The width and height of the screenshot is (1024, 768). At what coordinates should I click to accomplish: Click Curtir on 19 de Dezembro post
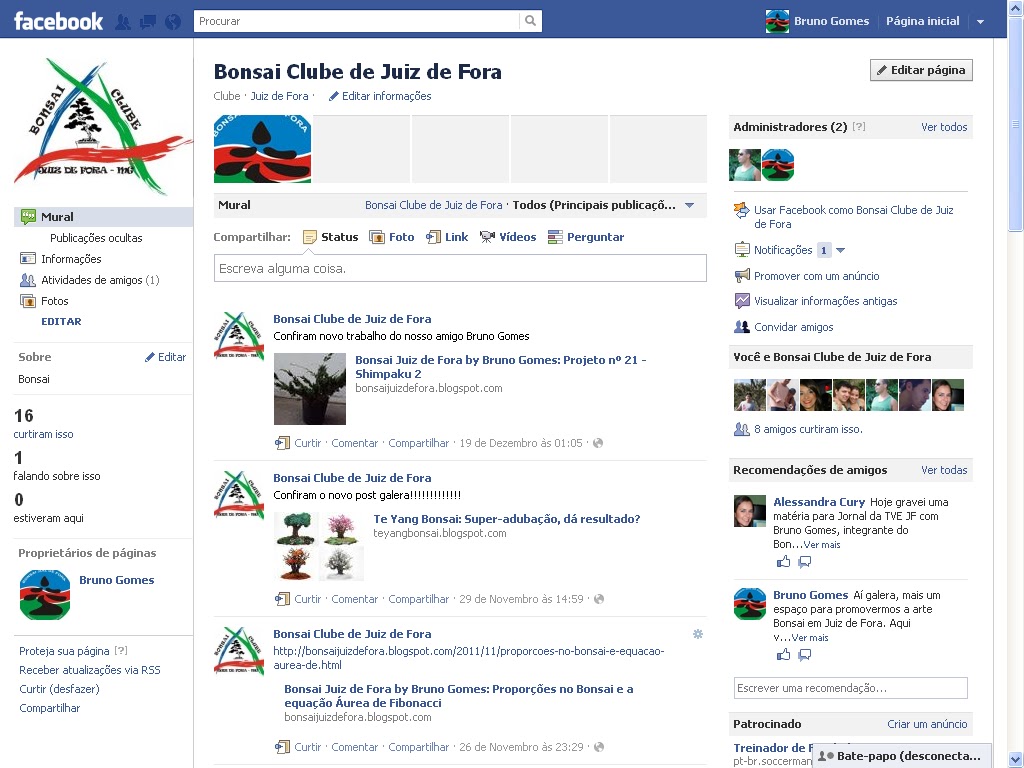pyautogui.click(x=307, y=443)
